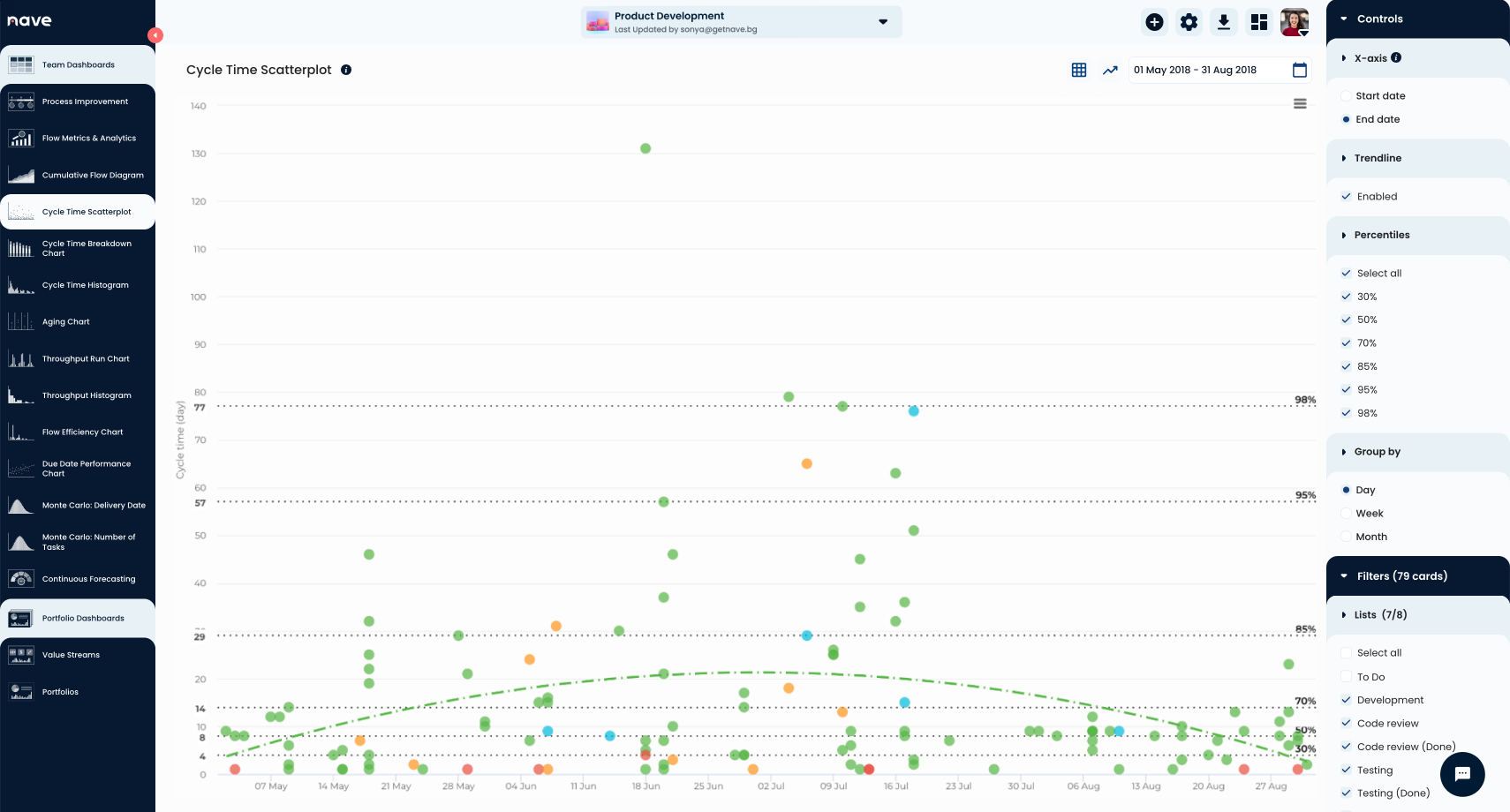Click the date range input field
1510x812 pixels.
(1206, 70)
